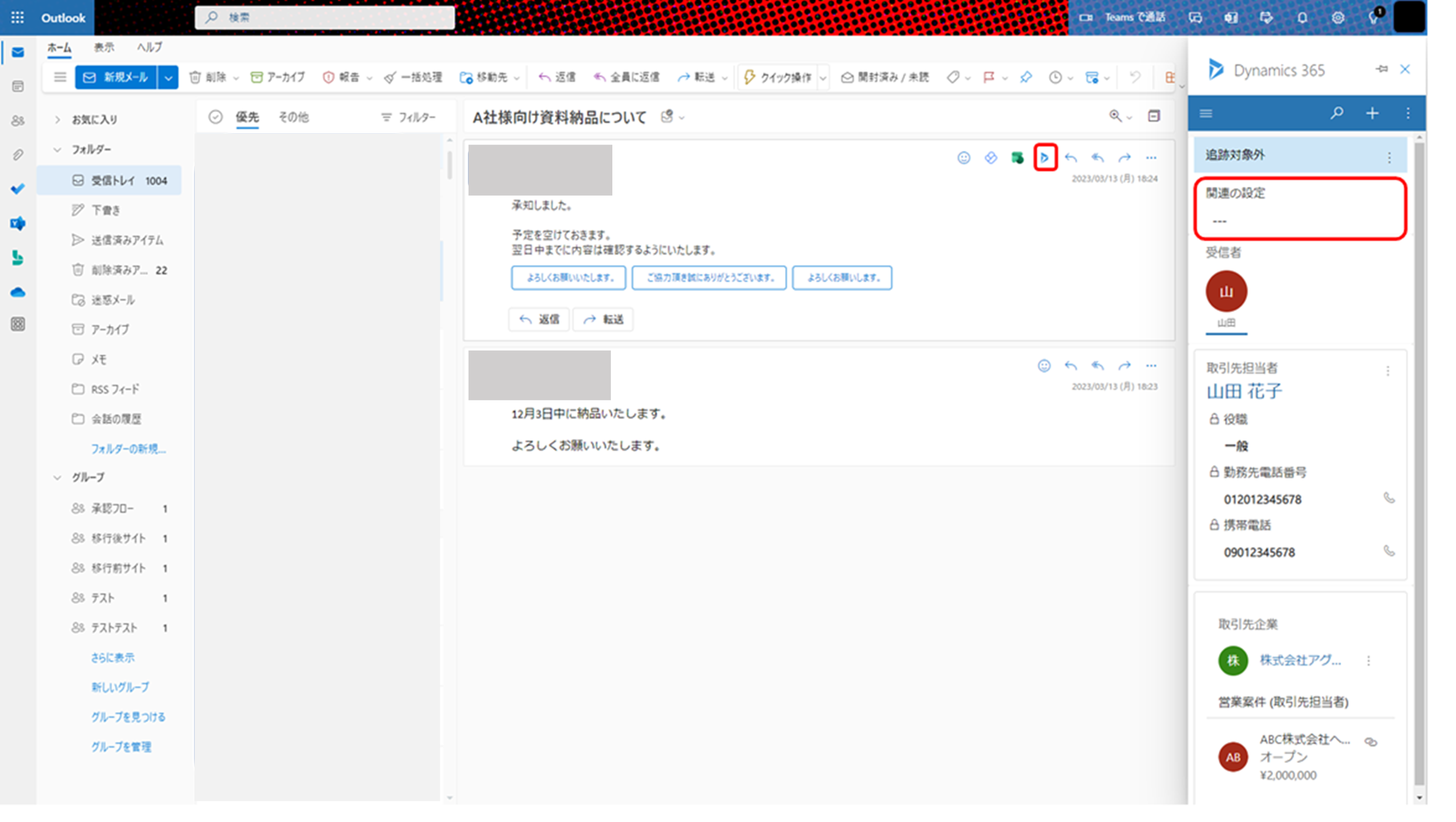Open Files paperclip in left rail

[x=18, y=154]
